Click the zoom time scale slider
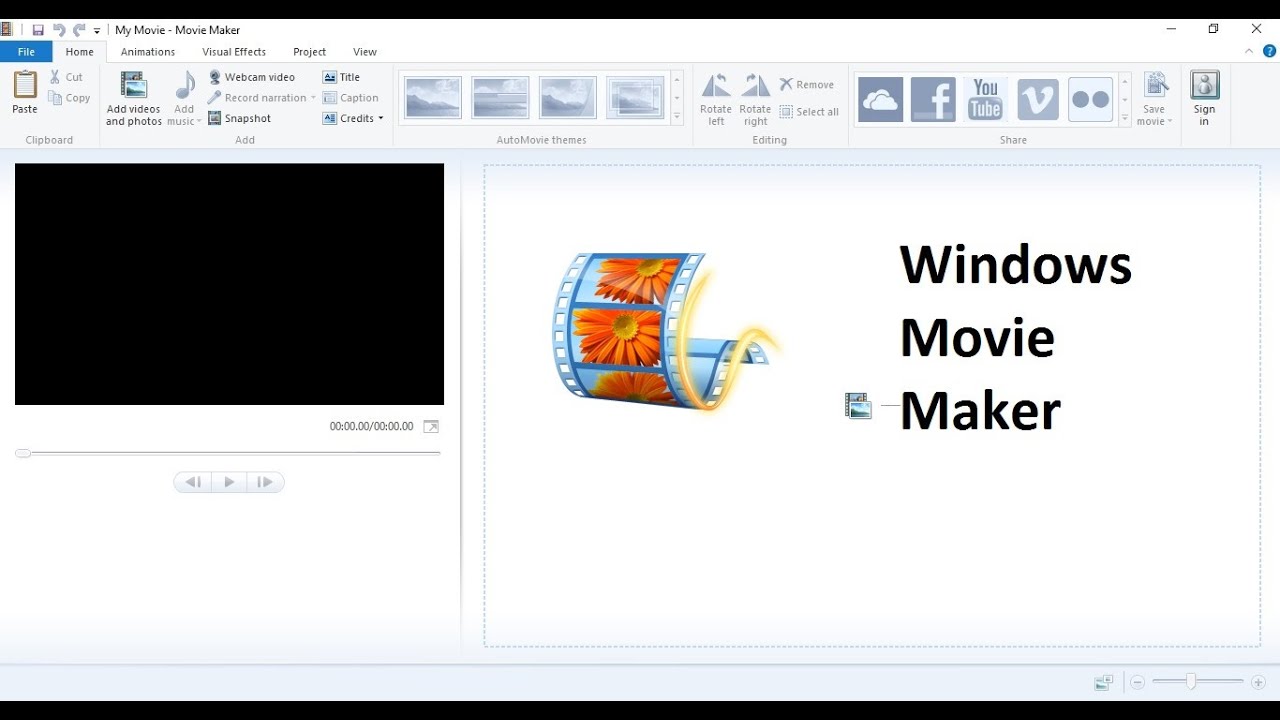 click(x=1190, y=682)
